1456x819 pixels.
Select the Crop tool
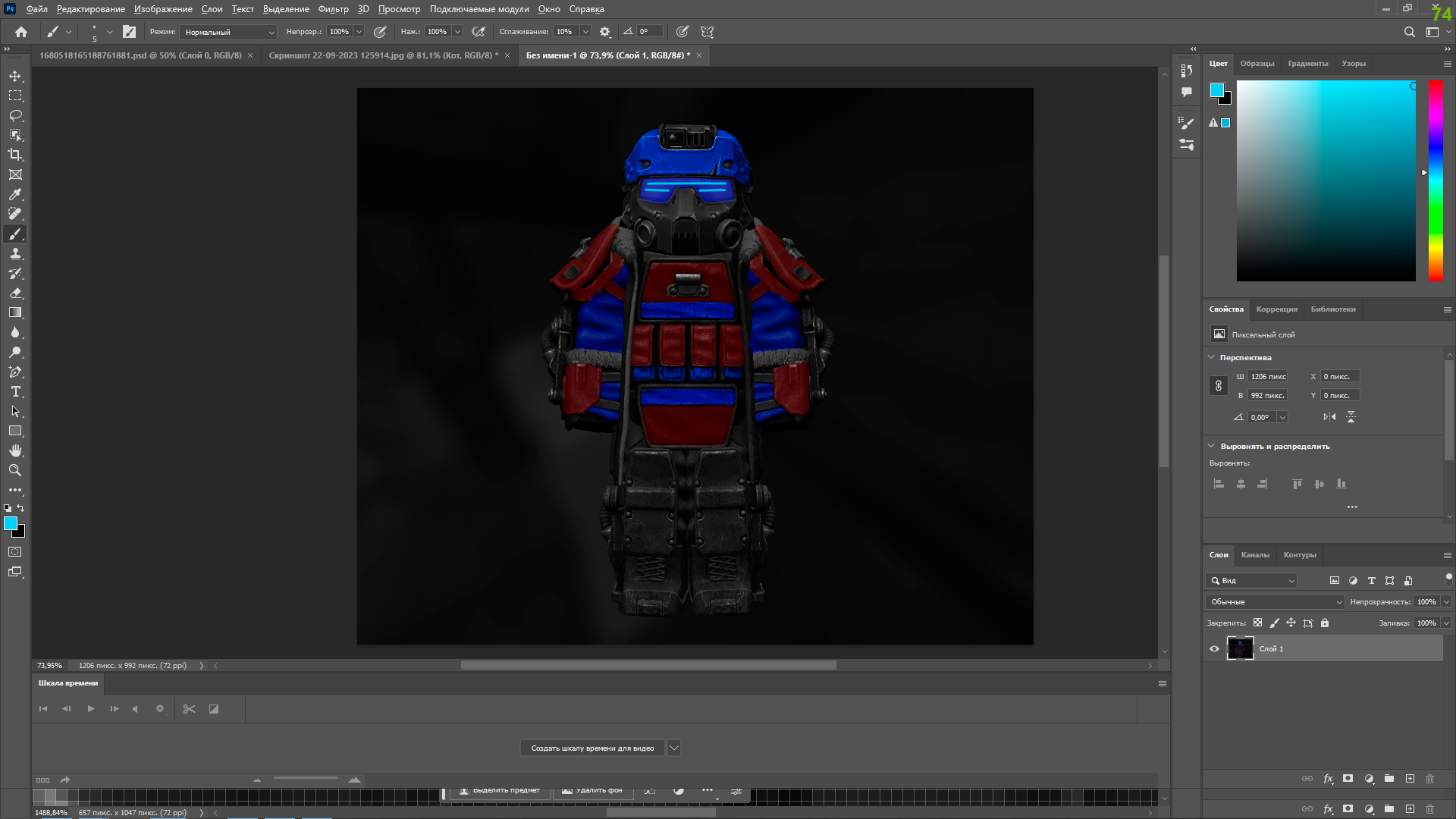tap(15, 155)
